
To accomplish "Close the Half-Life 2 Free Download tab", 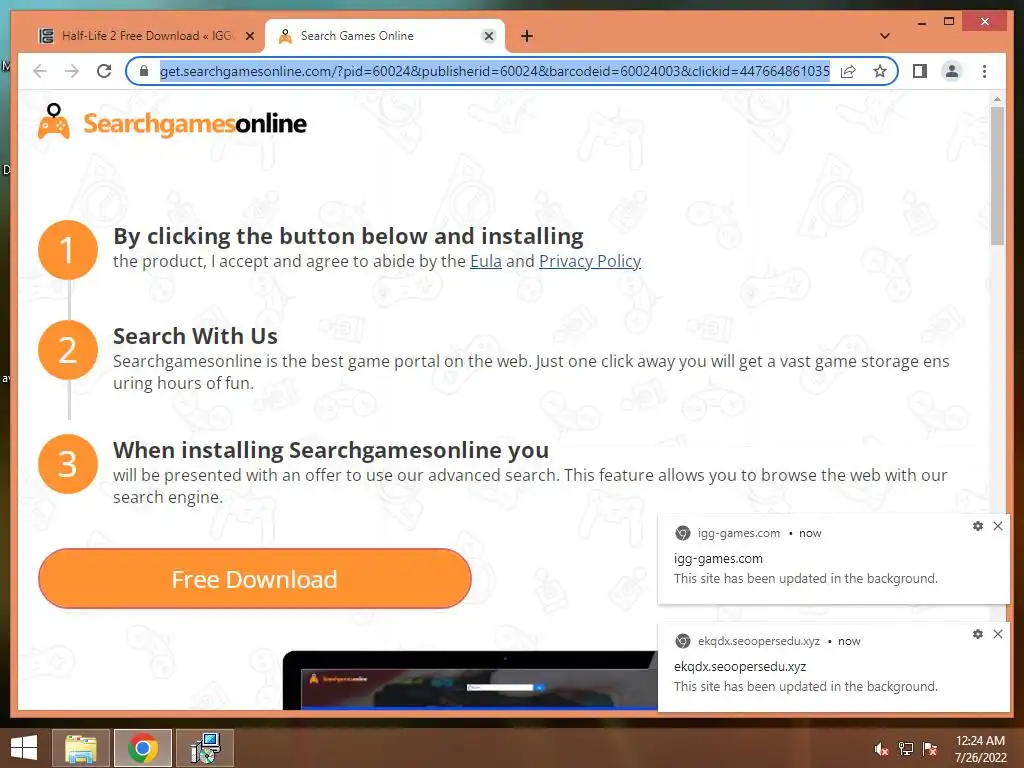I will tap(249, 36).
